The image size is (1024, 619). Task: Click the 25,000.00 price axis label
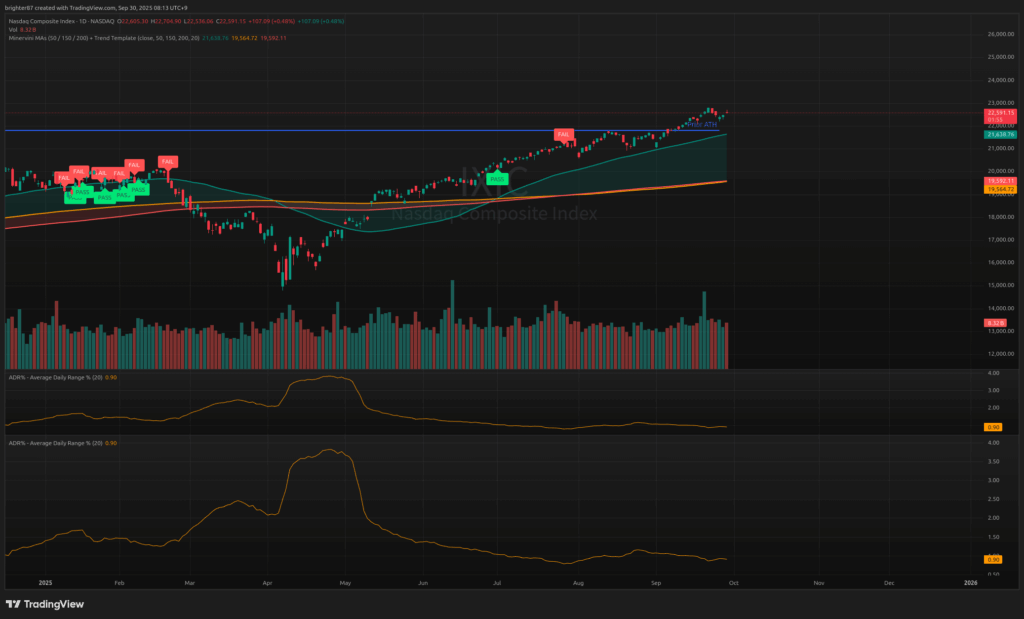(1000, 57)
